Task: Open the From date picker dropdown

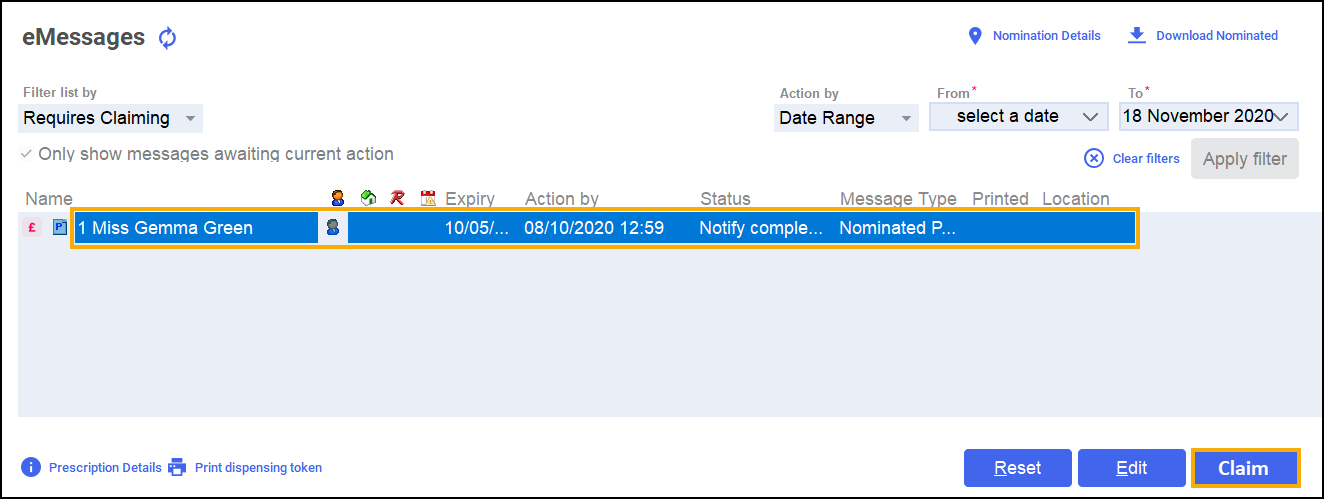Action: point(1018,117)
